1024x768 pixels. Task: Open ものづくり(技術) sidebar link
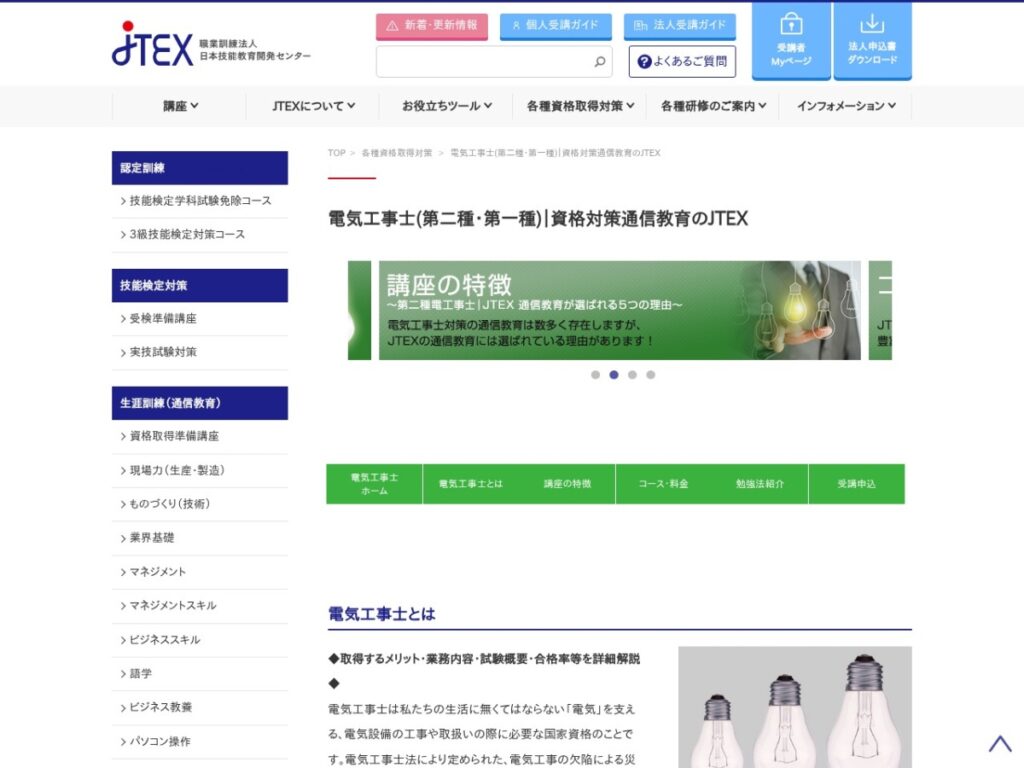click(x=200, y=504)
